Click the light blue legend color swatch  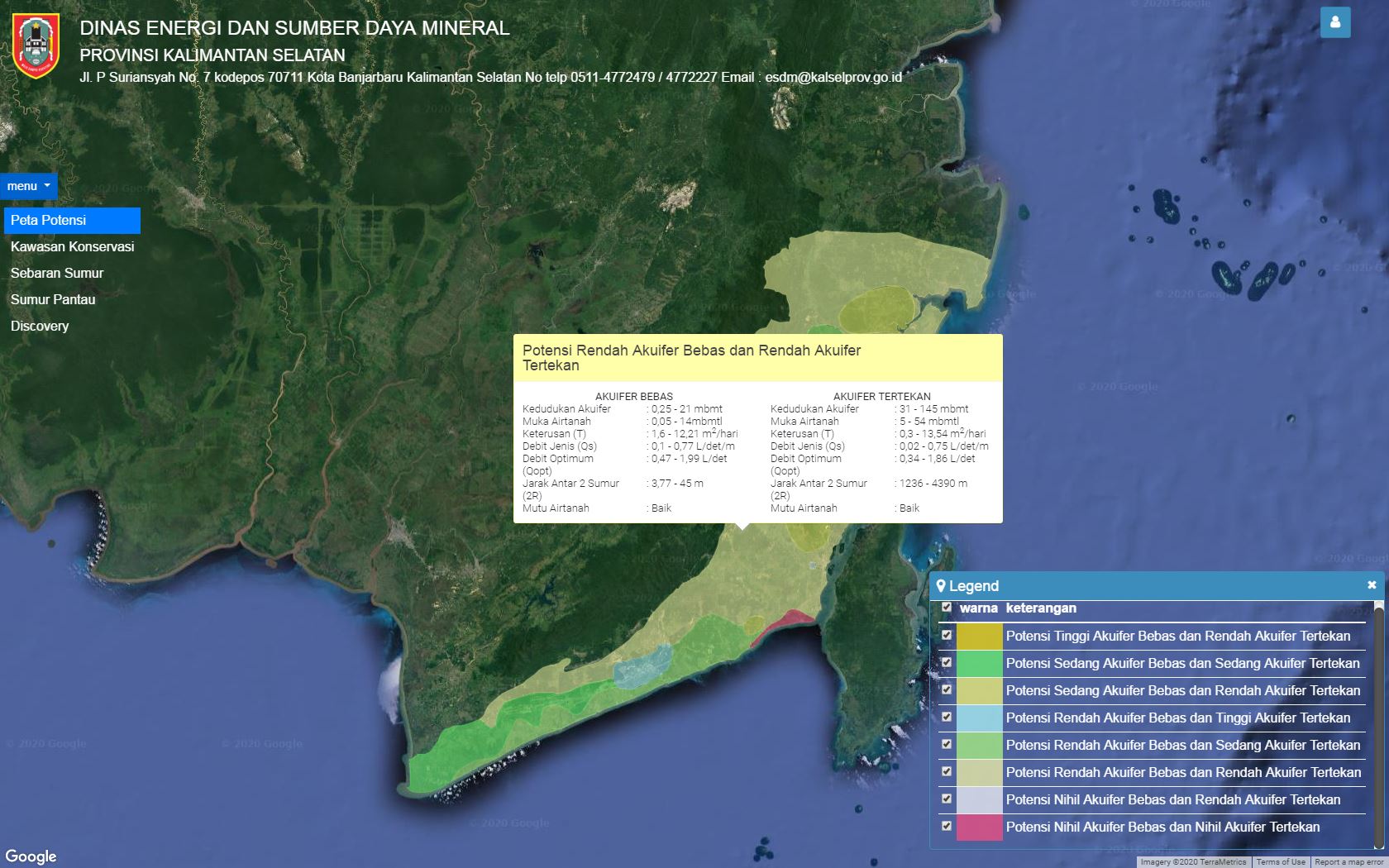point(979,718)
